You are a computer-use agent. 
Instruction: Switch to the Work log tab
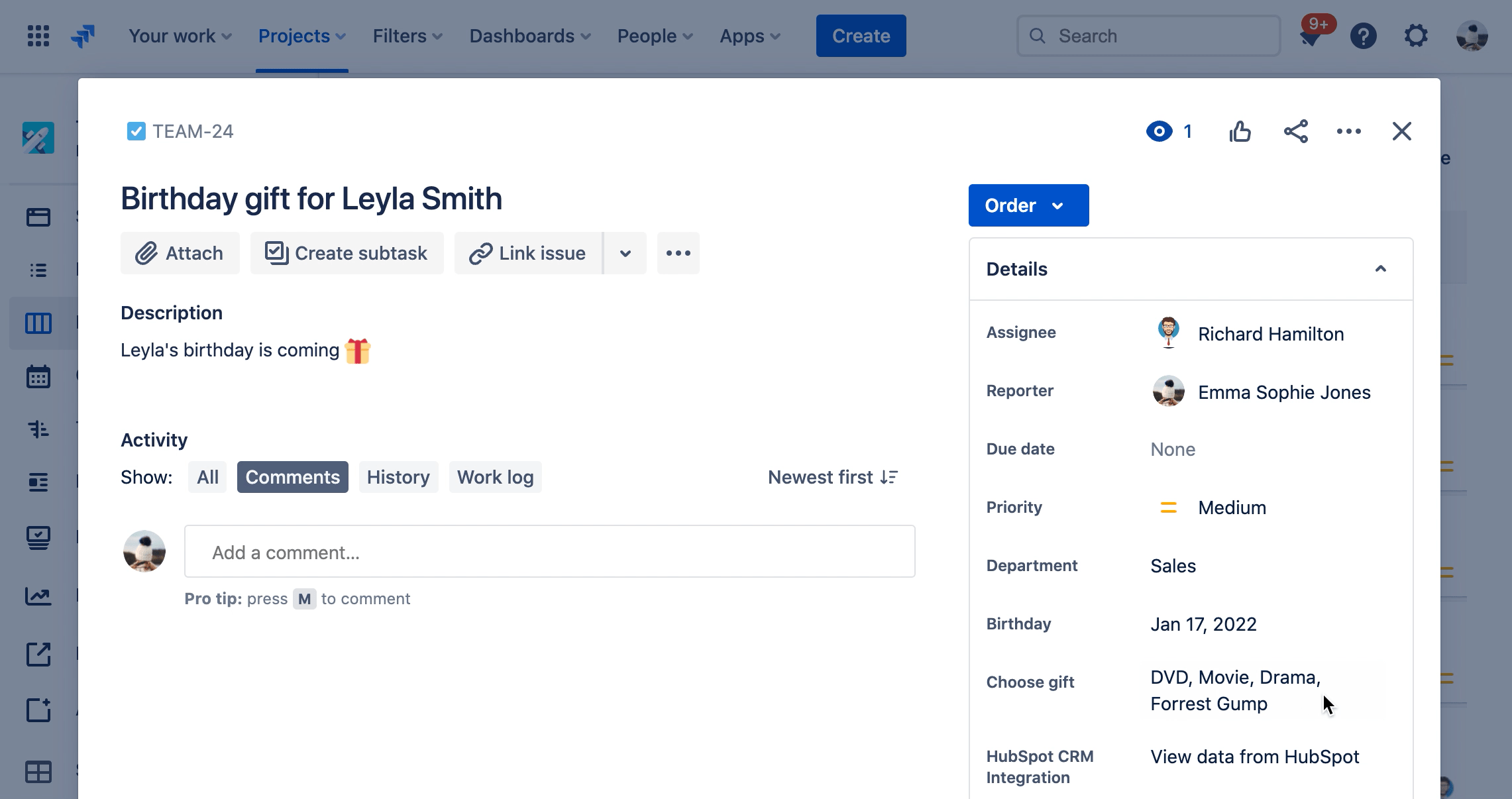point(495,477)
